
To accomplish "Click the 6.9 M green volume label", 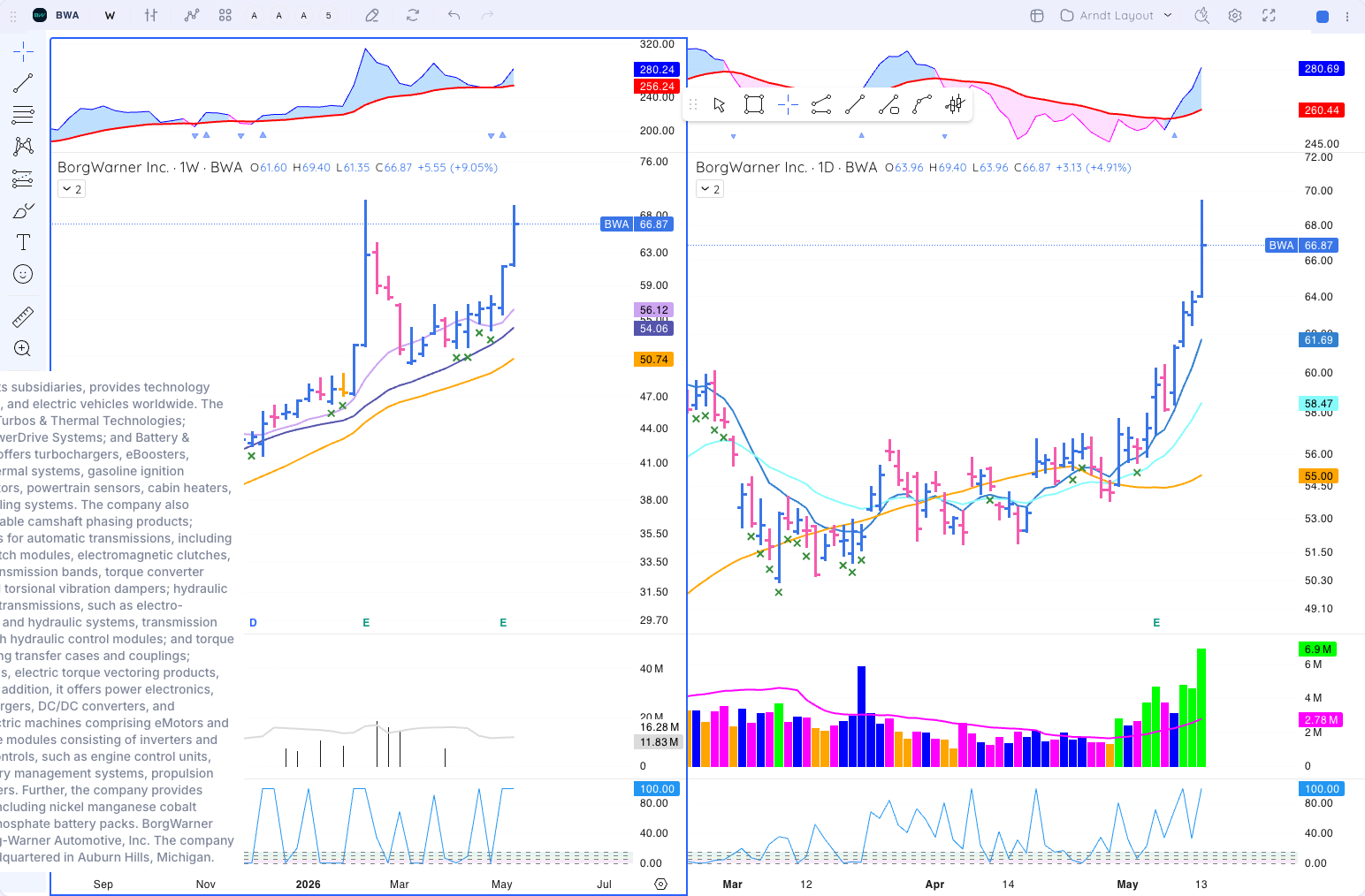I will (1318, 649).
